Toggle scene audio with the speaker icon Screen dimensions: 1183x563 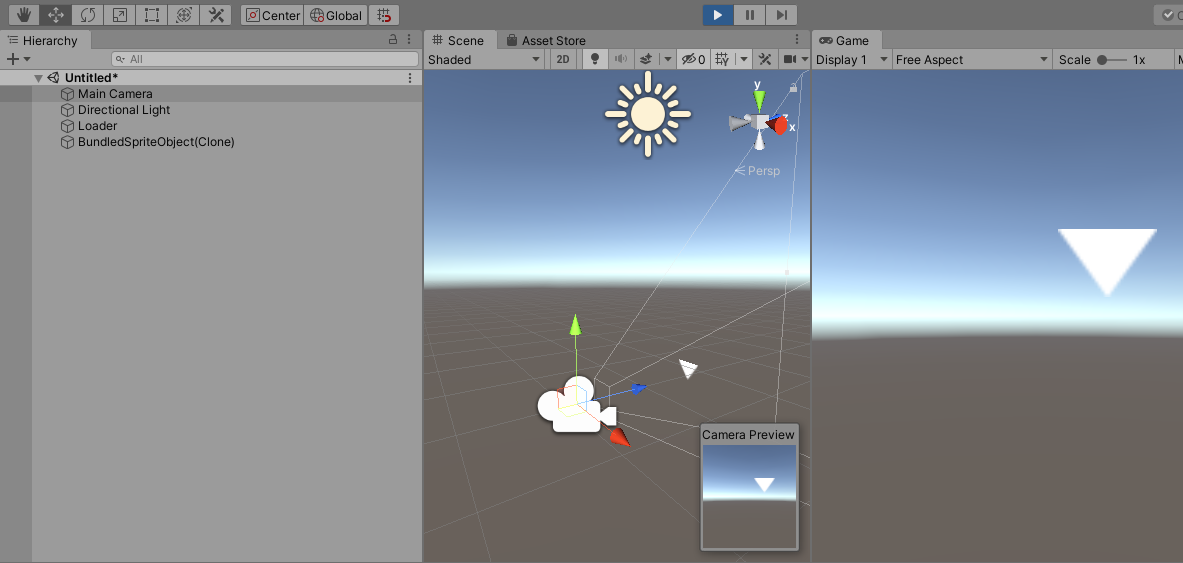click(x=620, y=60)
